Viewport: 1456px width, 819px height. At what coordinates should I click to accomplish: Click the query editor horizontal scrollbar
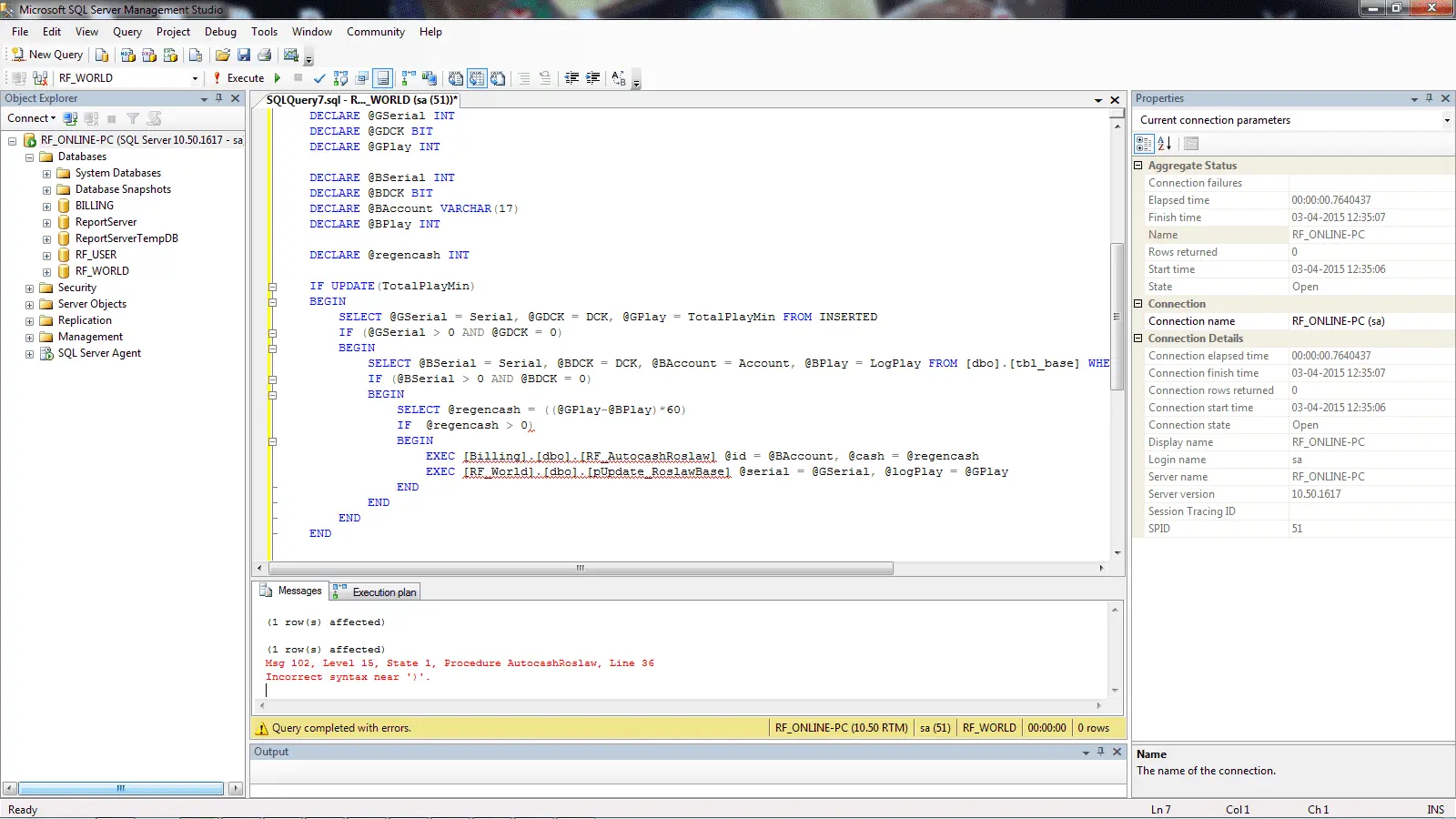click(581, 568)
